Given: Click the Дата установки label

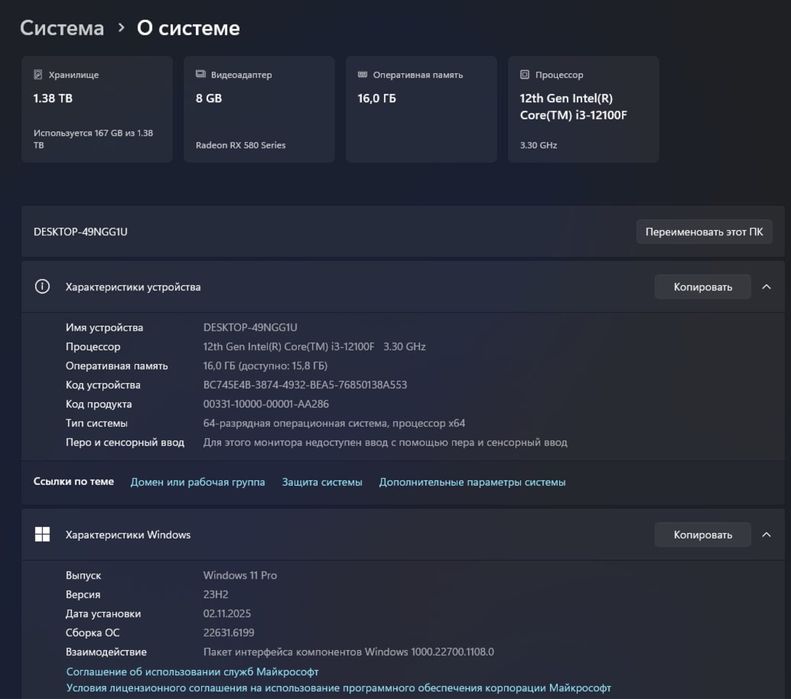Looking at the screenshot, I should tap(103, 613).
